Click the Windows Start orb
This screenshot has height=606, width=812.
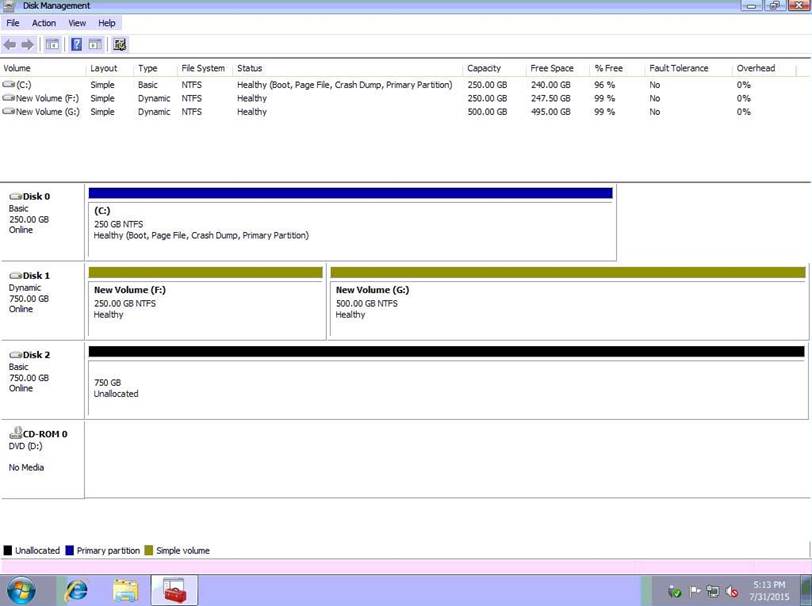pos(21,591)
